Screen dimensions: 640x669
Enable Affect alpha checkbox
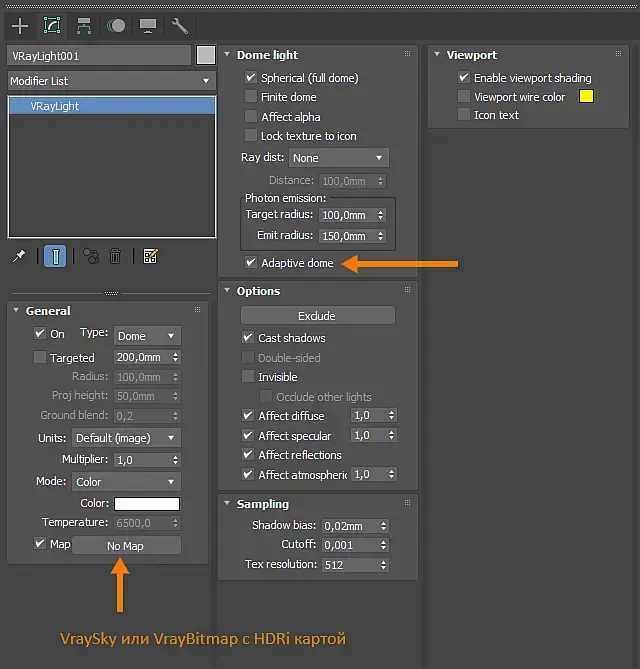pos(251,116)
